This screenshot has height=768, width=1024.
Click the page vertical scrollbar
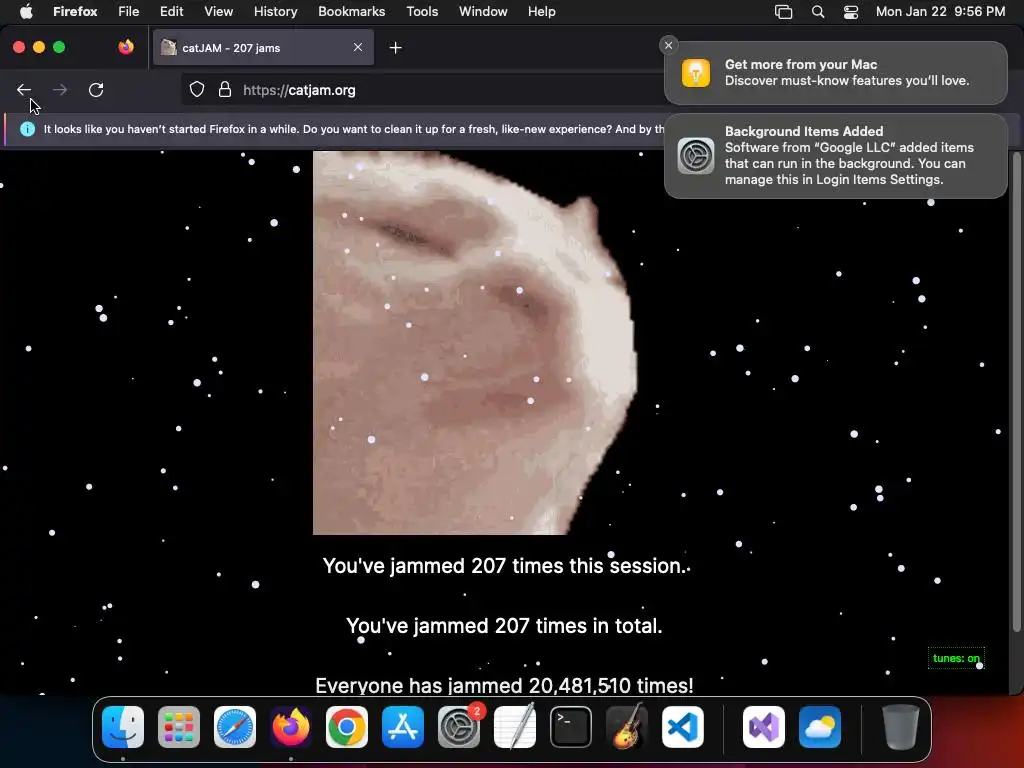coord(1016,392)
